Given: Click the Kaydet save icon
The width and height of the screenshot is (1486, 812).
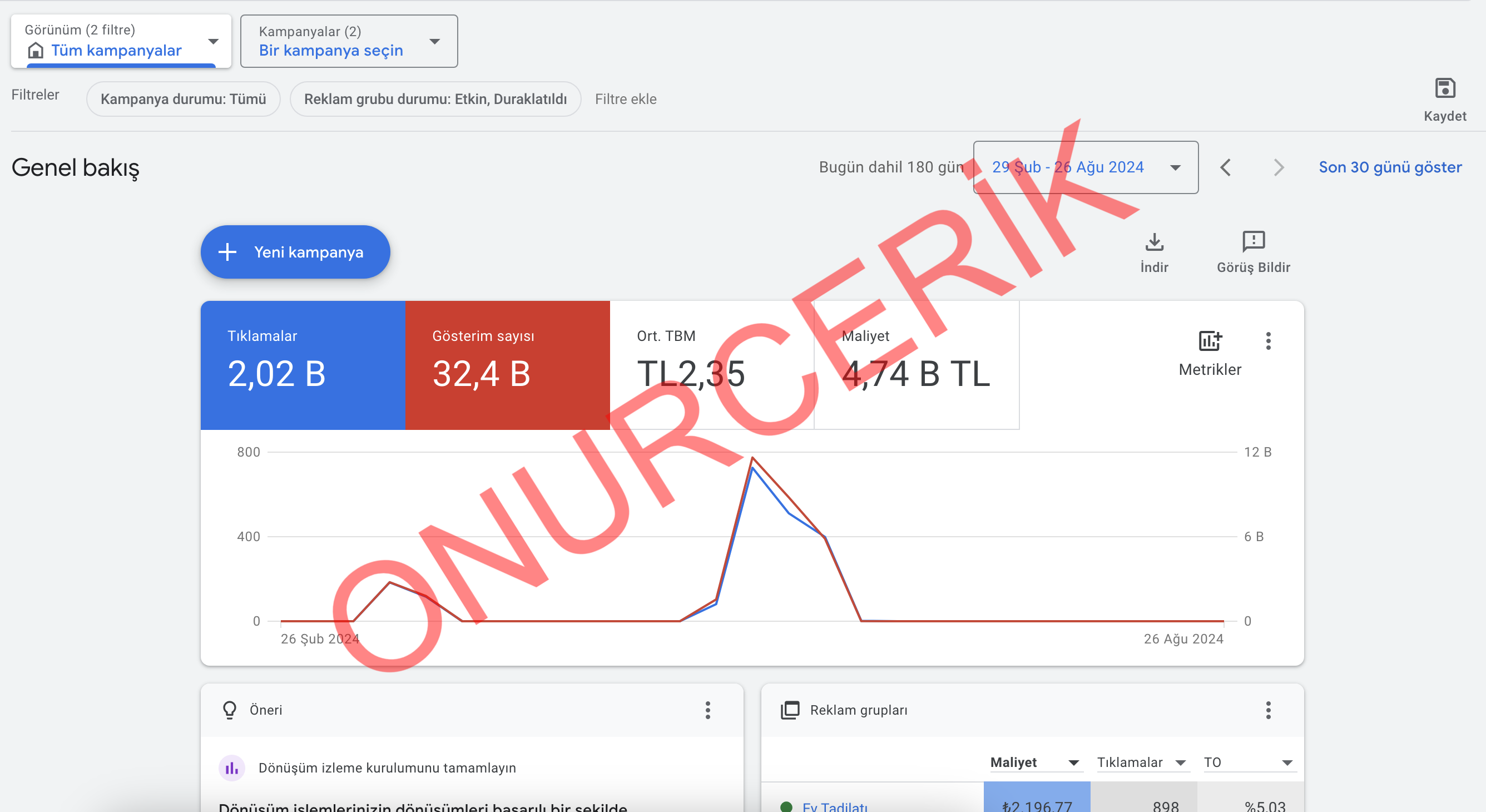Looking at the screenshot, I should click(x=1444, y=90).
